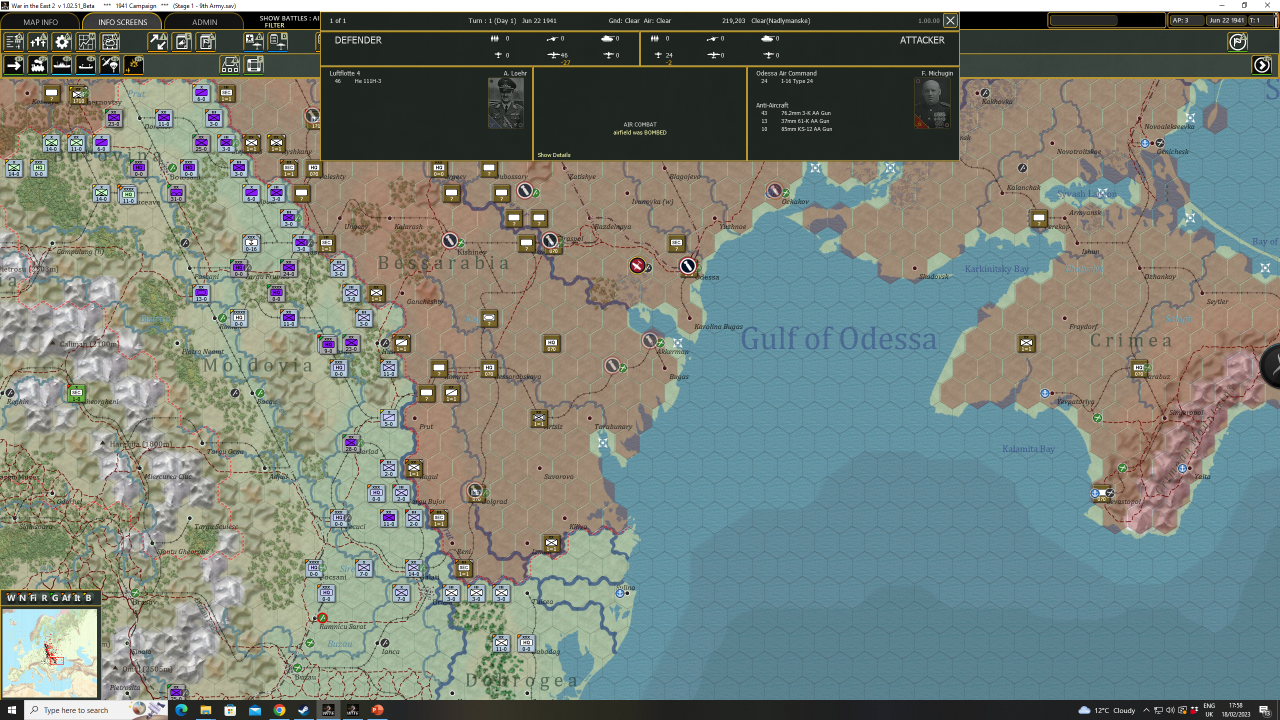Click the Windows search box

[x=75, y=710]
